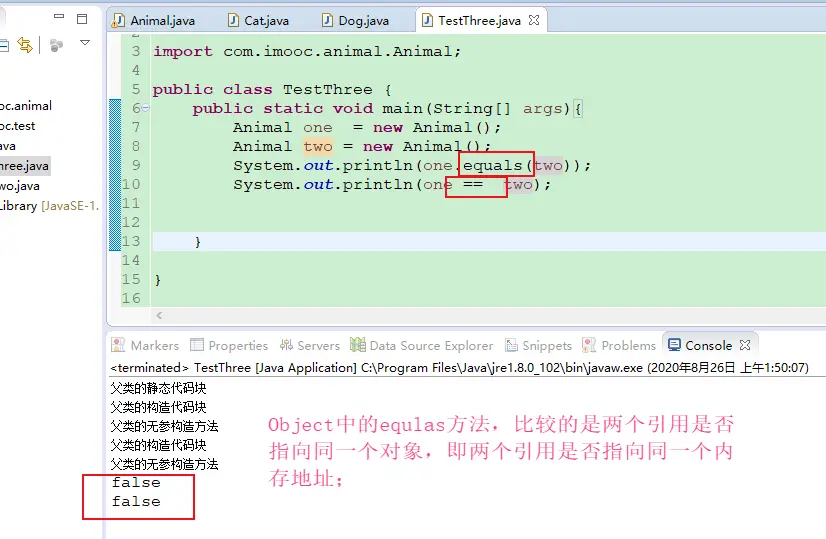This screenshot has width=826, height=539.
Task: Click the Link with Editor arrows icon
Action: point(25,45)
